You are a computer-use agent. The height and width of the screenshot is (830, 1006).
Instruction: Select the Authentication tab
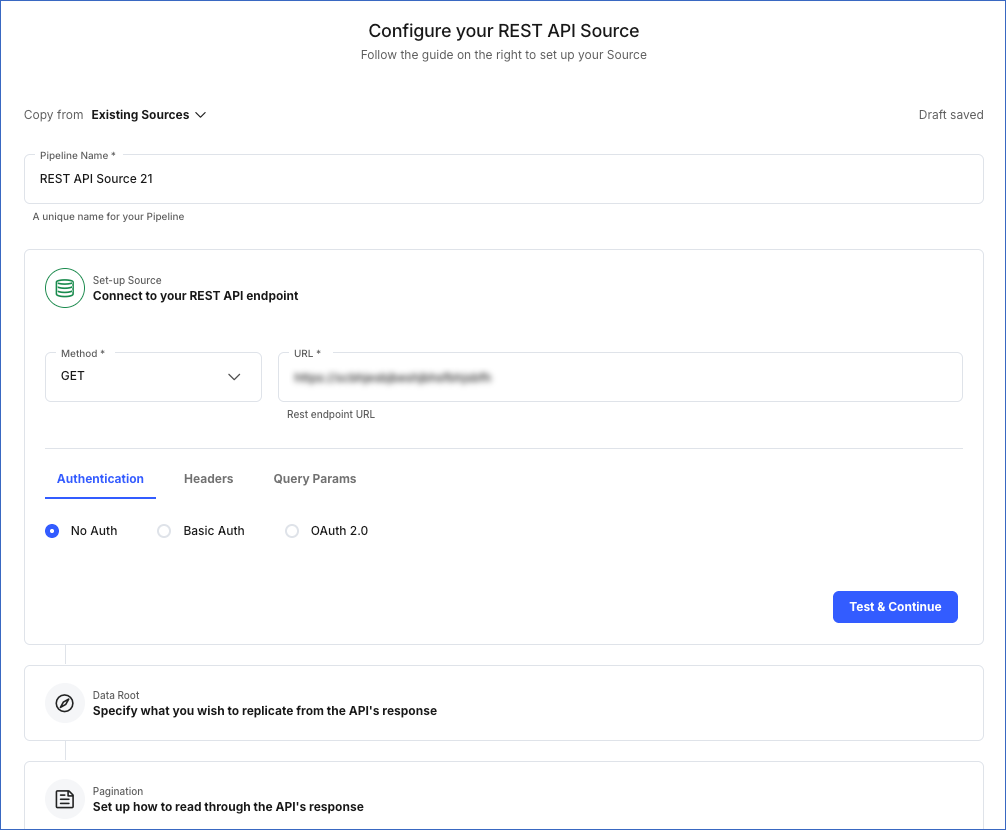(x=100, y=479)
